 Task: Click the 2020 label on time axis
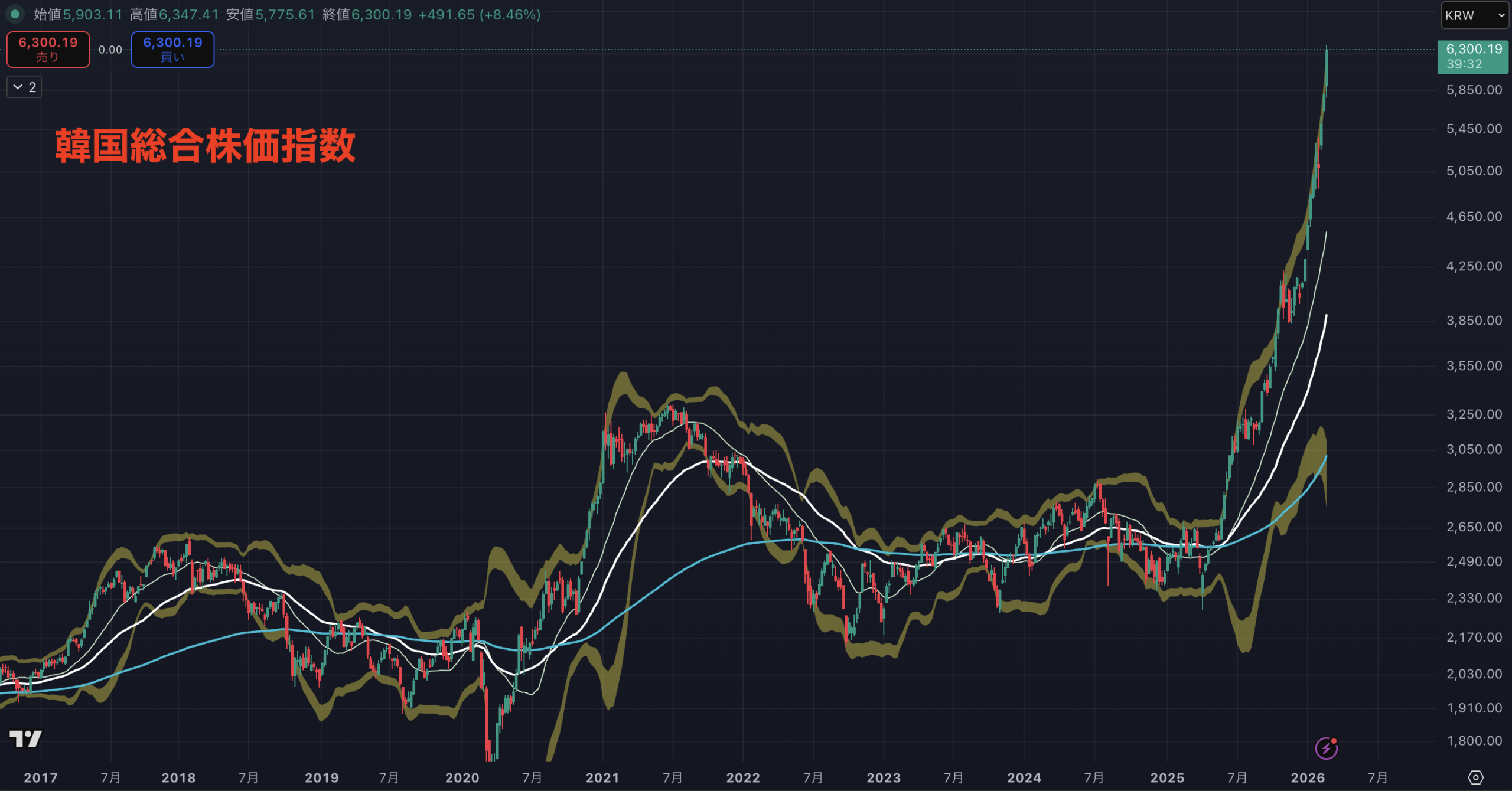462,777
